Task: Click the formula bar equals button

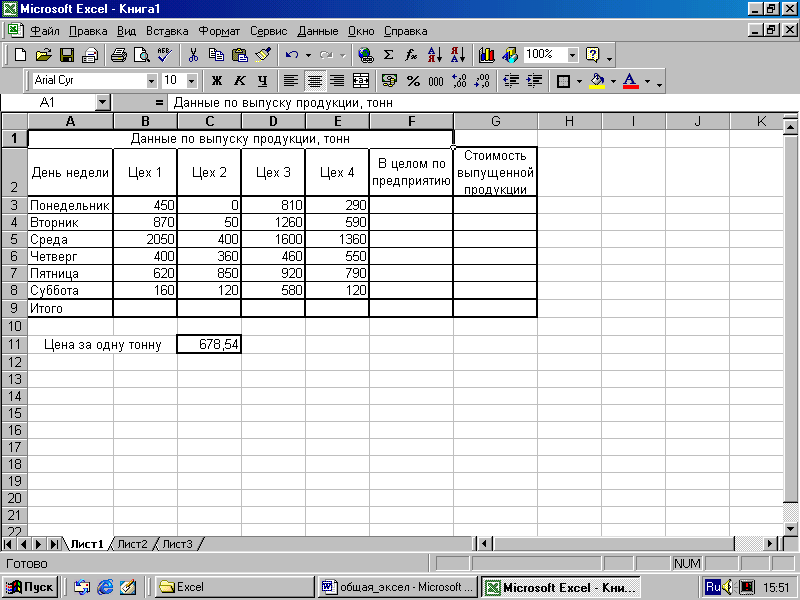Action: [159, 103]
